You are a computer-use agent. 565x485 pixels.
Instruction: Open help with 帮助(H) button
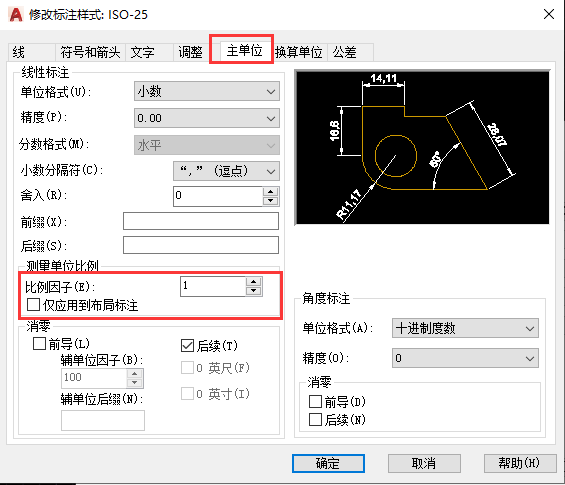(520, 463)
